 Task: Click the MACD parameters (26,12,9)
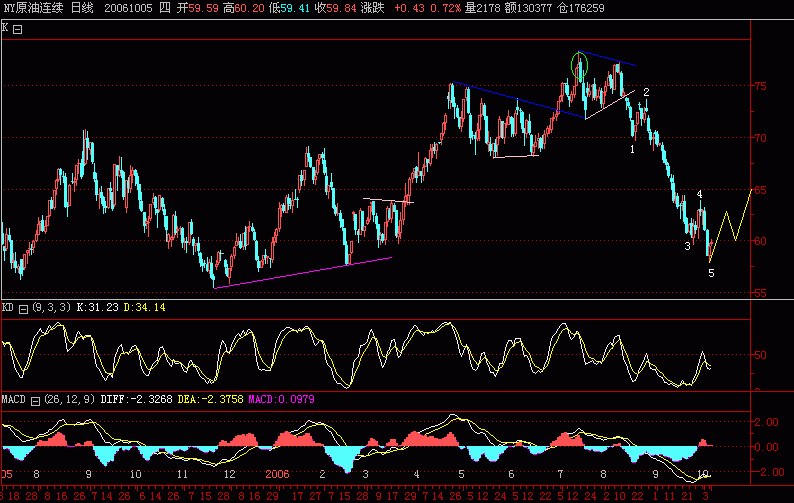pos(69,399)
